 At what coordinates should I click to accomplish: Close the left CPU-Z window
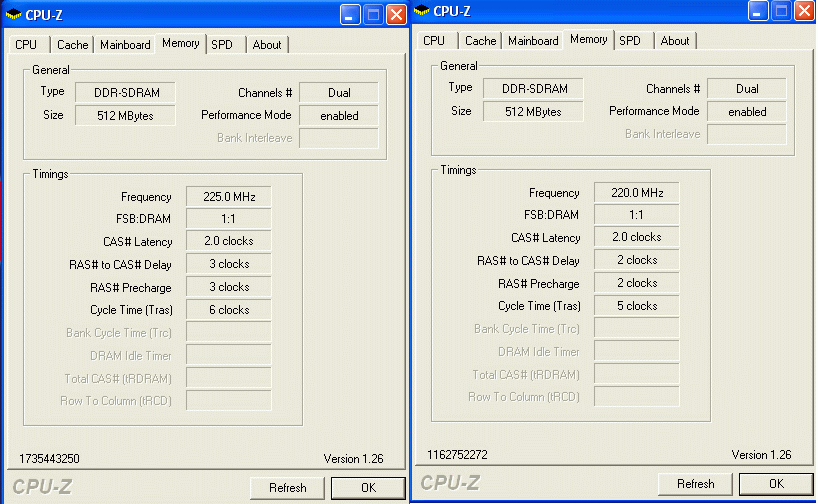tap(396, 15)
